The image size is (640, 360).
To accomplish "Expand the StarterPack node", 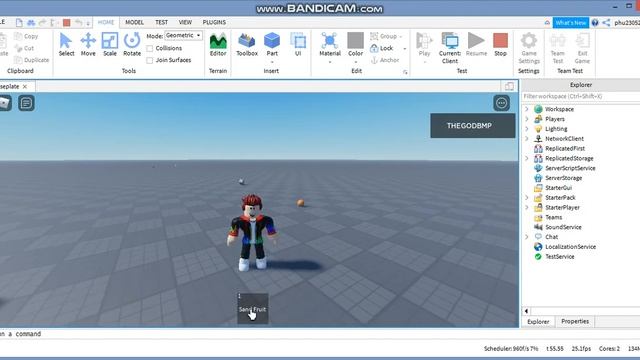I will click(527, 197).
